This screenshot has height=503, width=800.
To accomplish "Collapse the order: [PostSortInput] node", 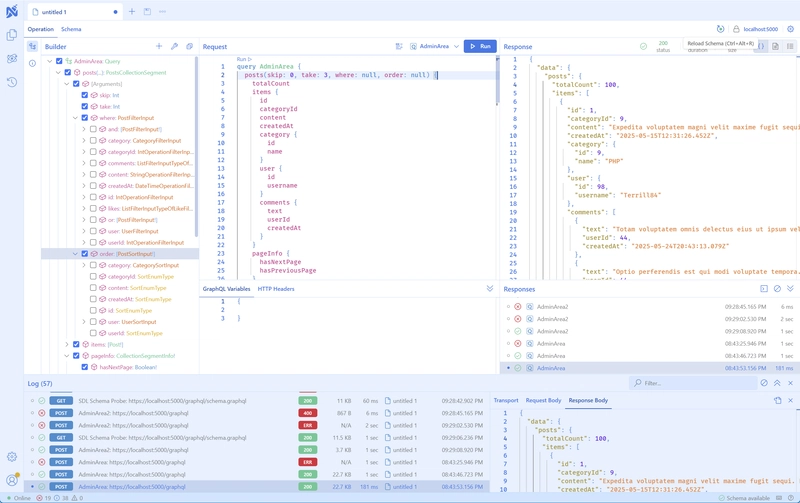I will pos(76,254).
